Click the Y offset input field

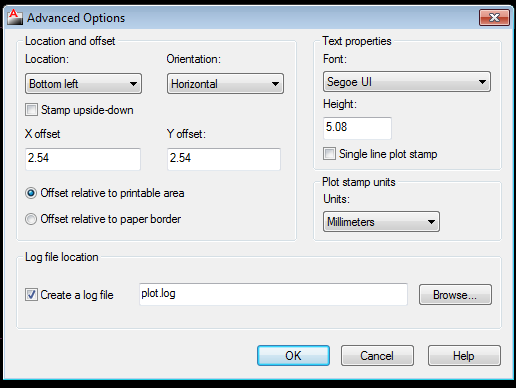[x=224, y=159]
